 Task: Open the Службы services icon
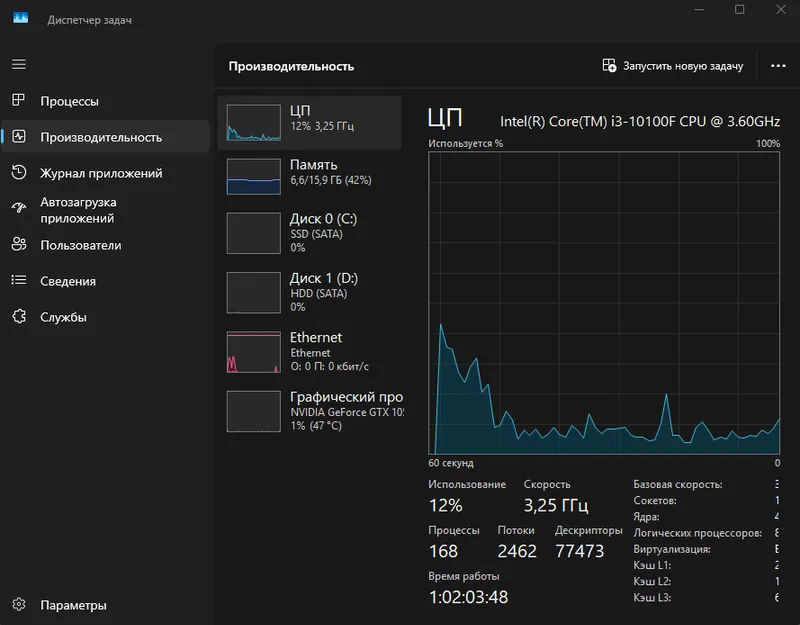19,316
